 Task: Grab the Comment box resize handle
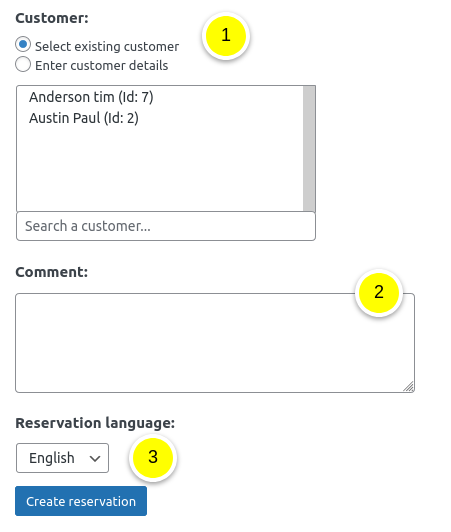coord(409,387)
